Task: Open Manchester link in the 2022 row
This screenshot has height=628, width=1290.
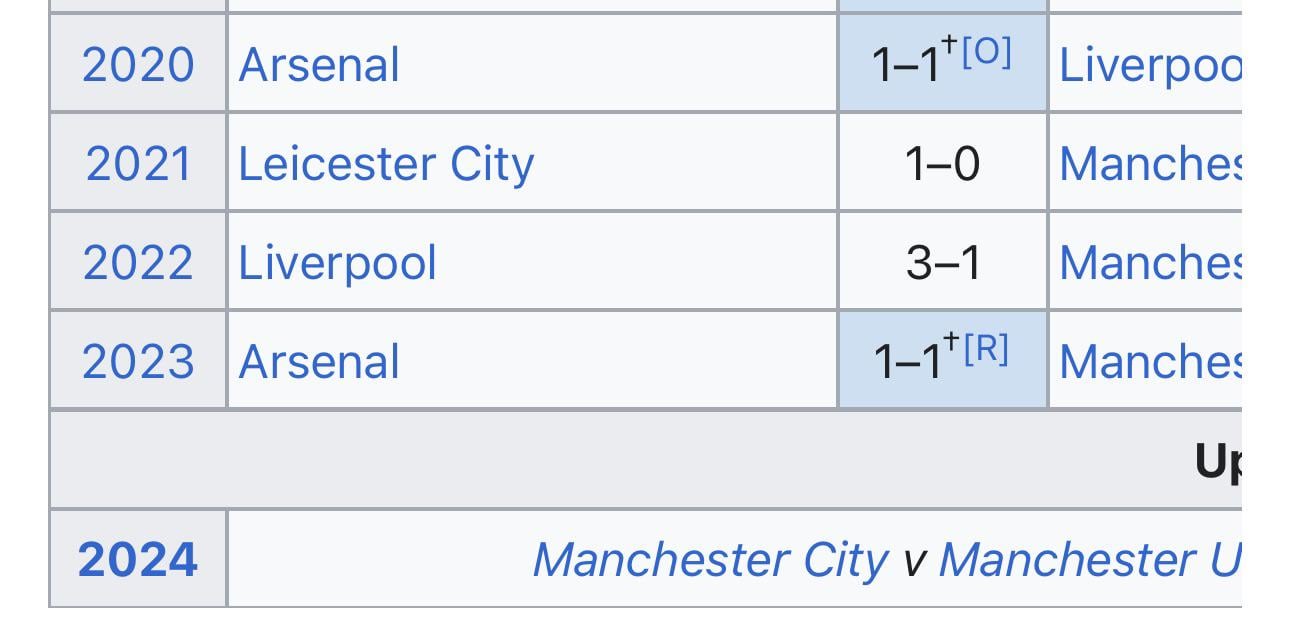Action: (1150, 262)
